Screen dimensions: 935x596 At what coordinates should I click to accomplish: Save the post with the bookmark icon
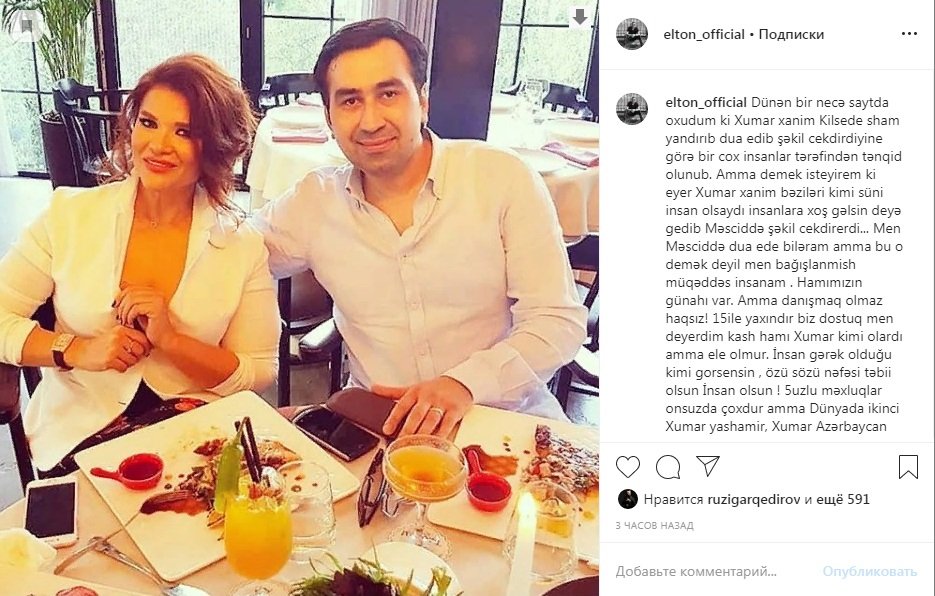908,467
